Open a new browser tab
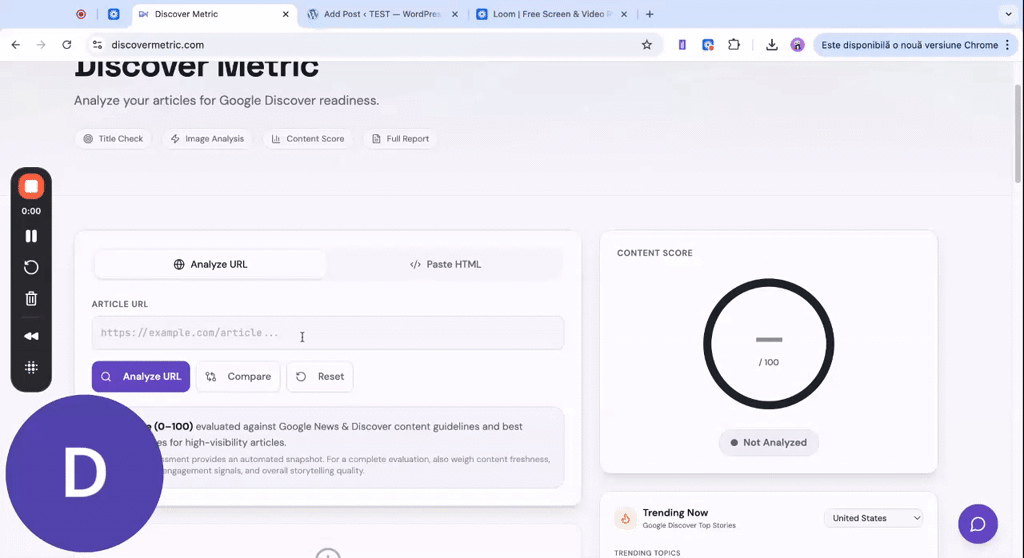 [649, 14]
